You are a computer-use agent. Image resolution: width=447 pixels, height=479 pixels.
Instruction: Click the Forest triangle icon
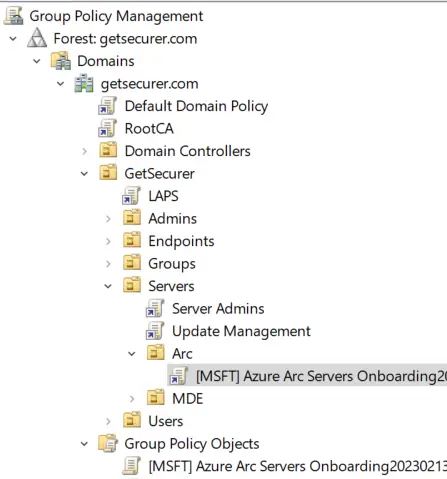click(x=37, y=38)
